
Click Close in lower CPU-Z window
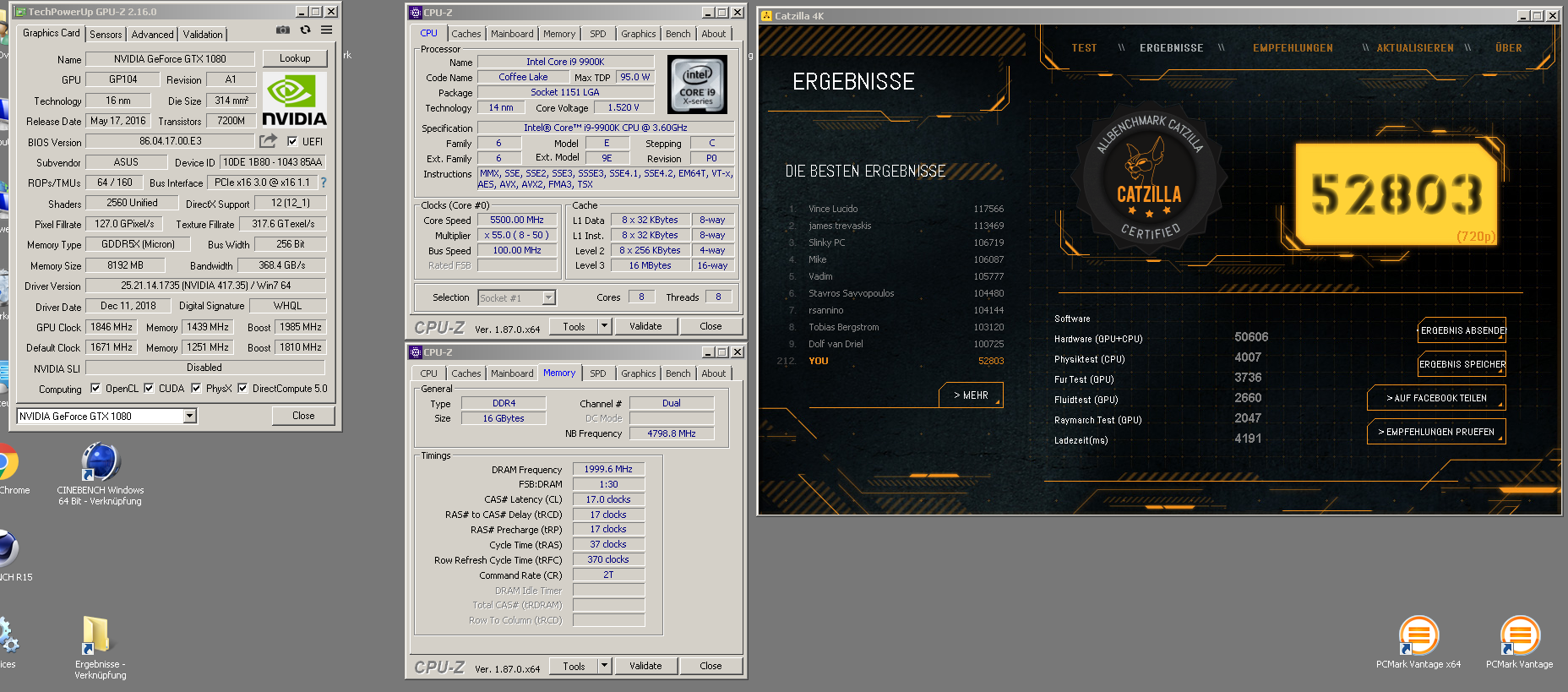710,666
